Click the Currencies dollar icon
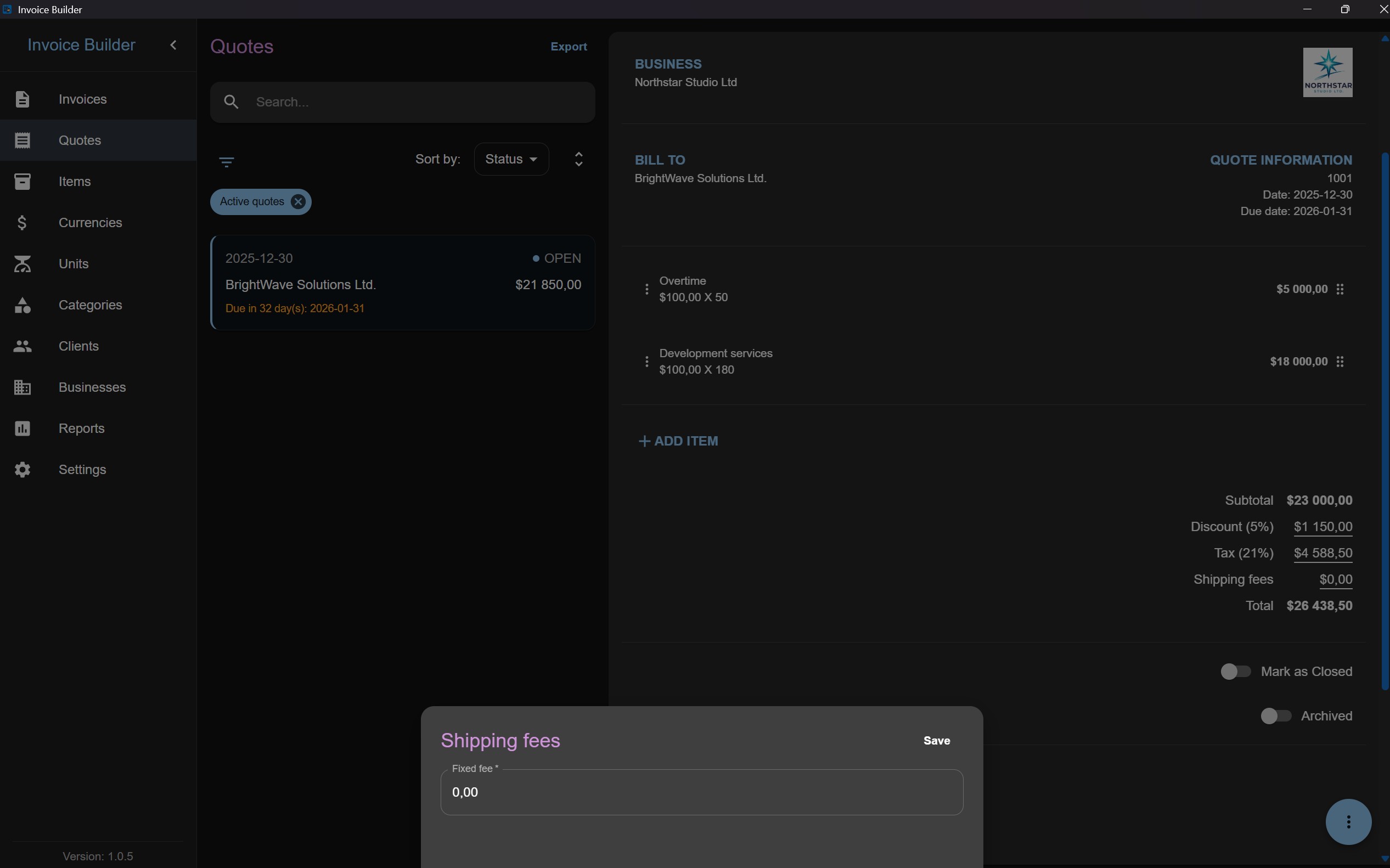The height and width of the screenshot is (868, 1390). pyautogui.click(x=22, y=223)
